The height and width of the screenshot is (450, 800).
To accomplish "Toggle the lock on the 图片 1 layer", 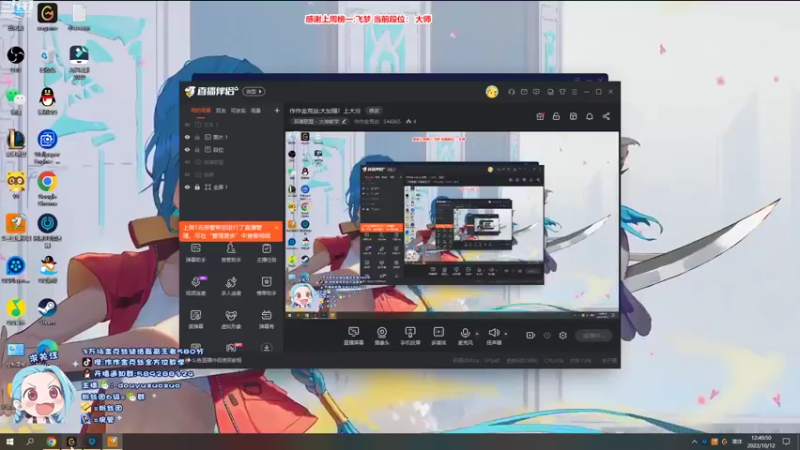I will [x=197, y=137].
